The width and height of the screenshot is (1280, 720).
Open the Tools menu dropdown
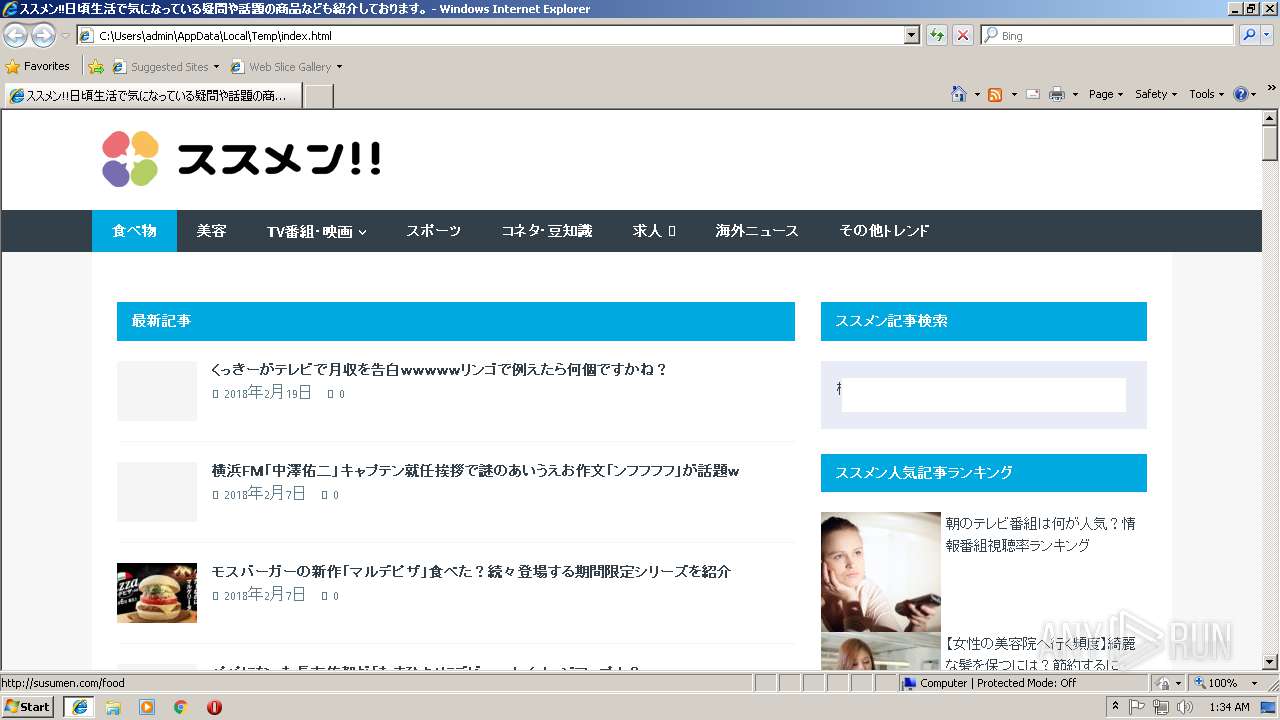pos(1207,94)
